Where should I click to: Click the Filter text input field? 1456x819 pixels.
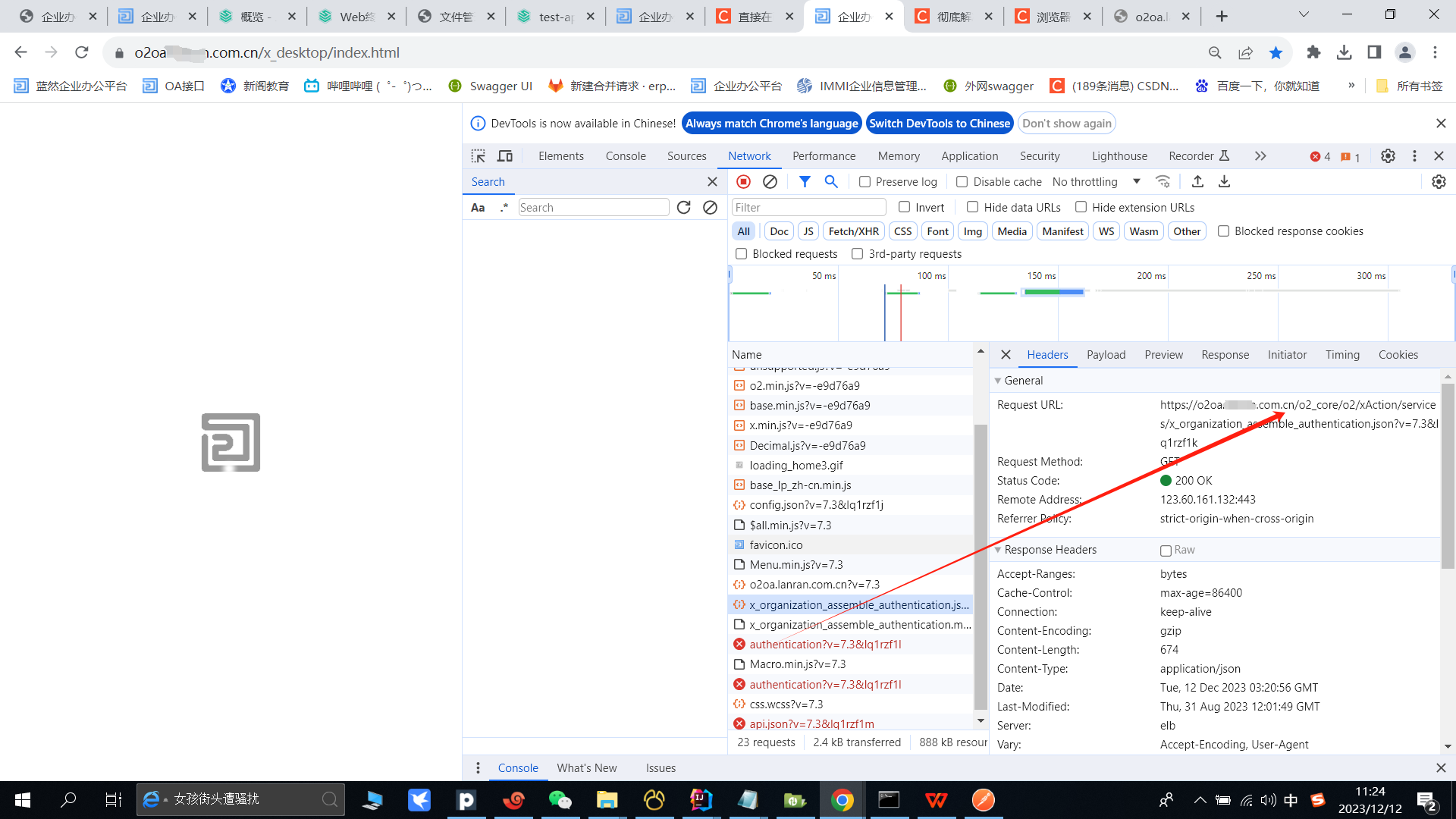[808, 208]
